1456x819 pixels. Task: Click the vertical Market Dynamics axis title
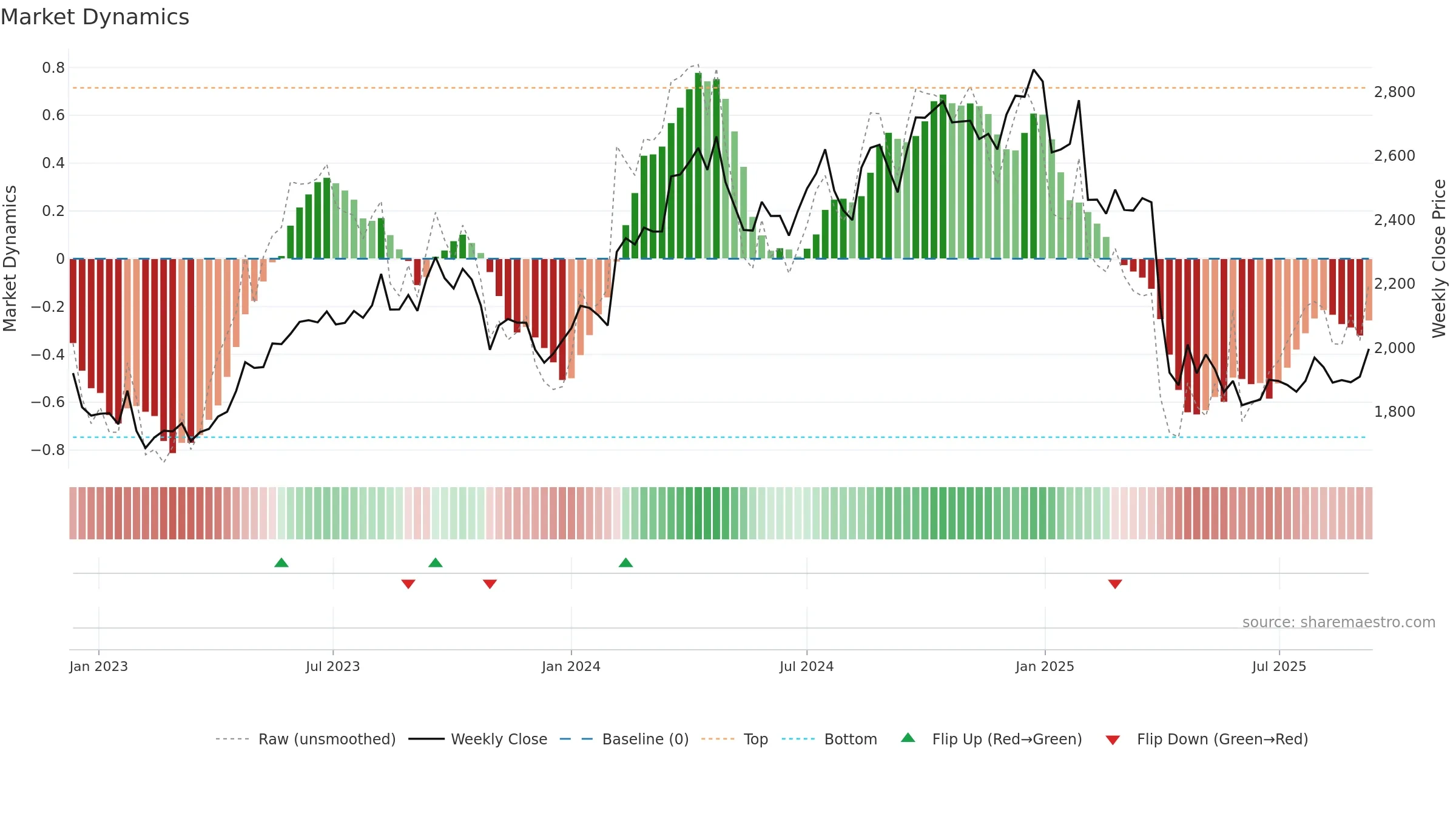pyautogui.click(x=10, y=258)
